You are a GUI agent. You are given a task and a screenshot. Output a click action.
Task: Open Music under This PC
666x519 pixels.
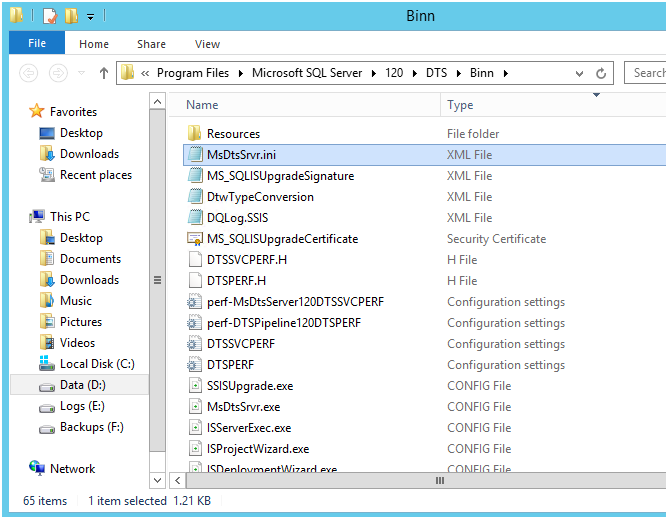coord(76,301)
